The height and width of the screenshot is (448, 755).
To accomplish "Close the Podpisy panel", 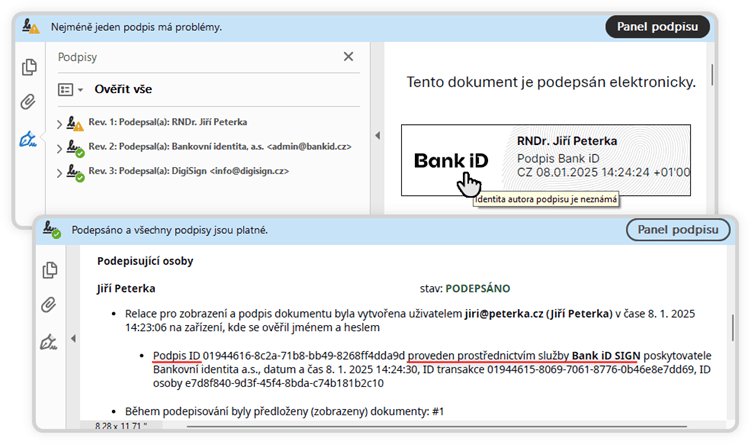I will coord(348,57).
